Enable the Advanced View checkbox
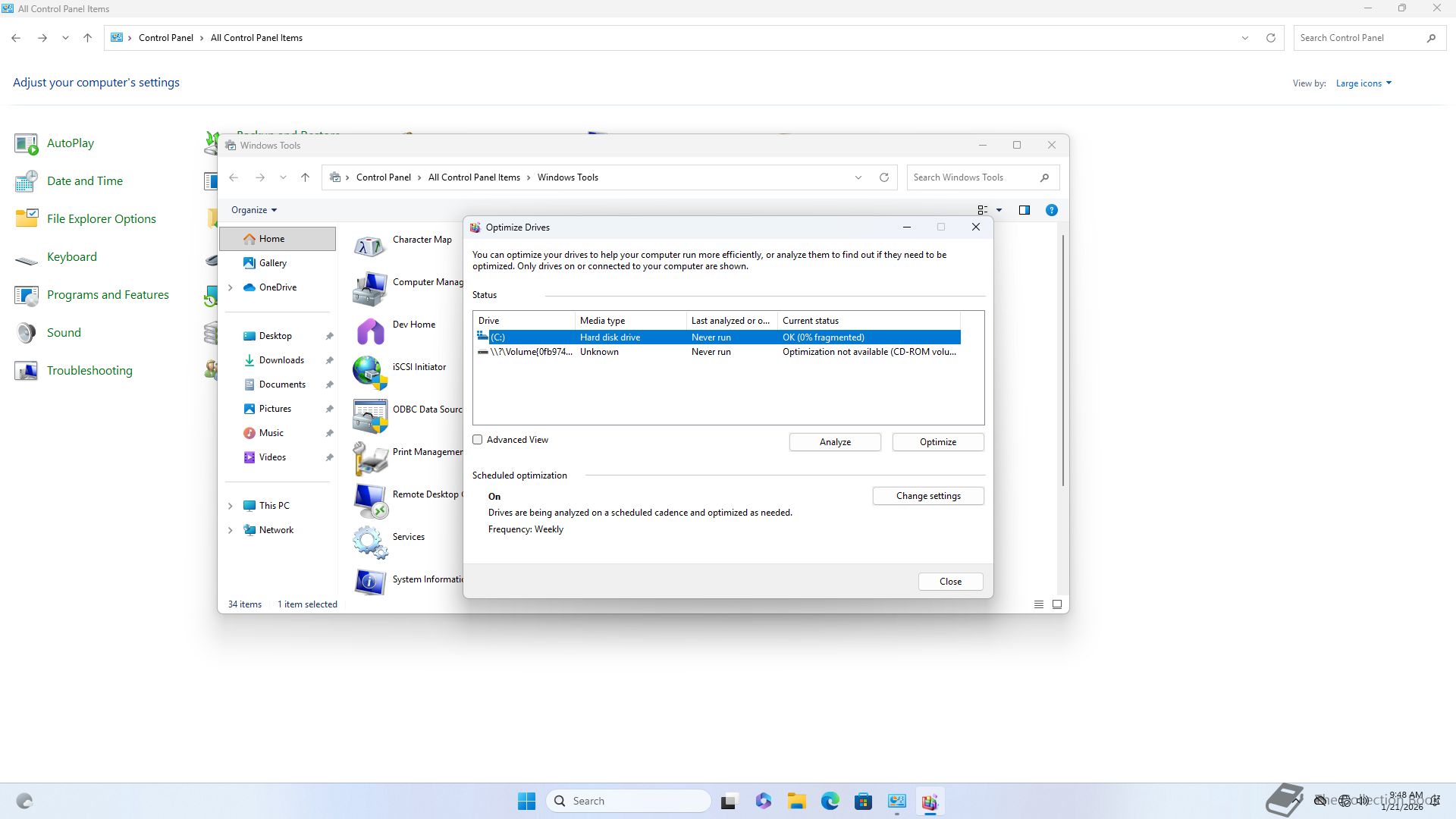 point(478,440)
